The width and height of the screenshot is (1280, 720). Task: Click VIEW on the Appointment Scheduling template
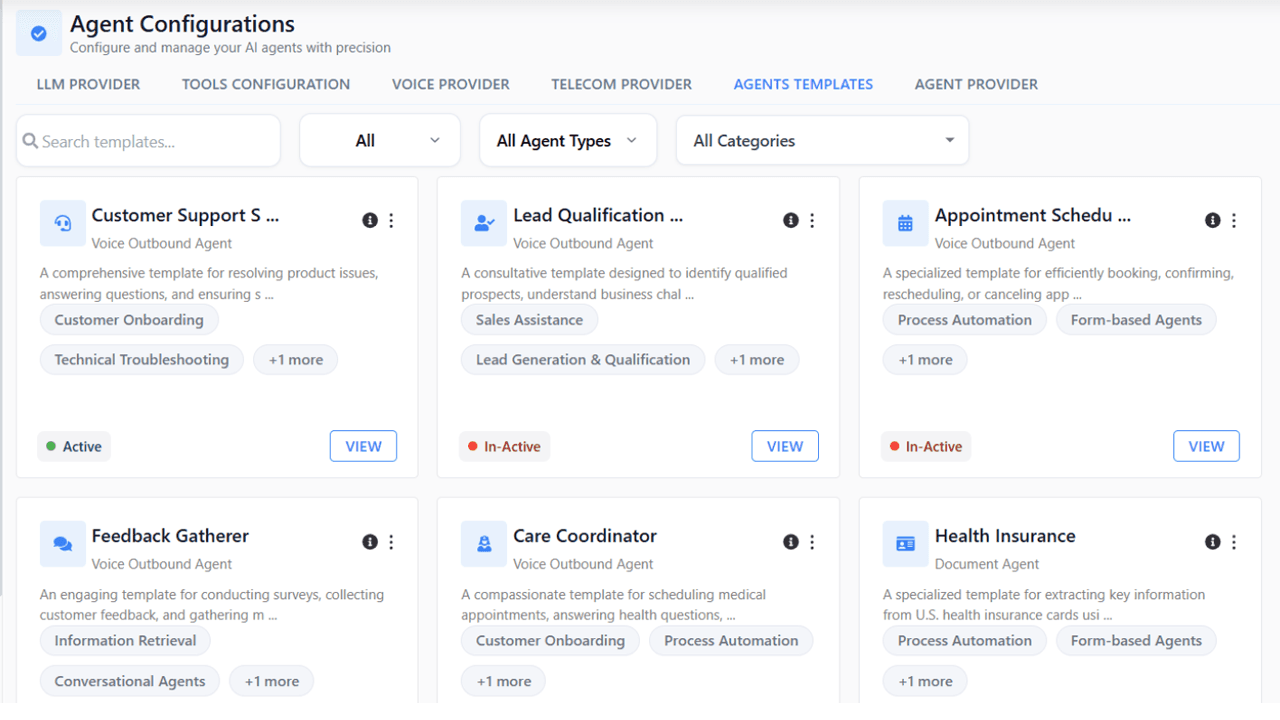pos(1206,446)
